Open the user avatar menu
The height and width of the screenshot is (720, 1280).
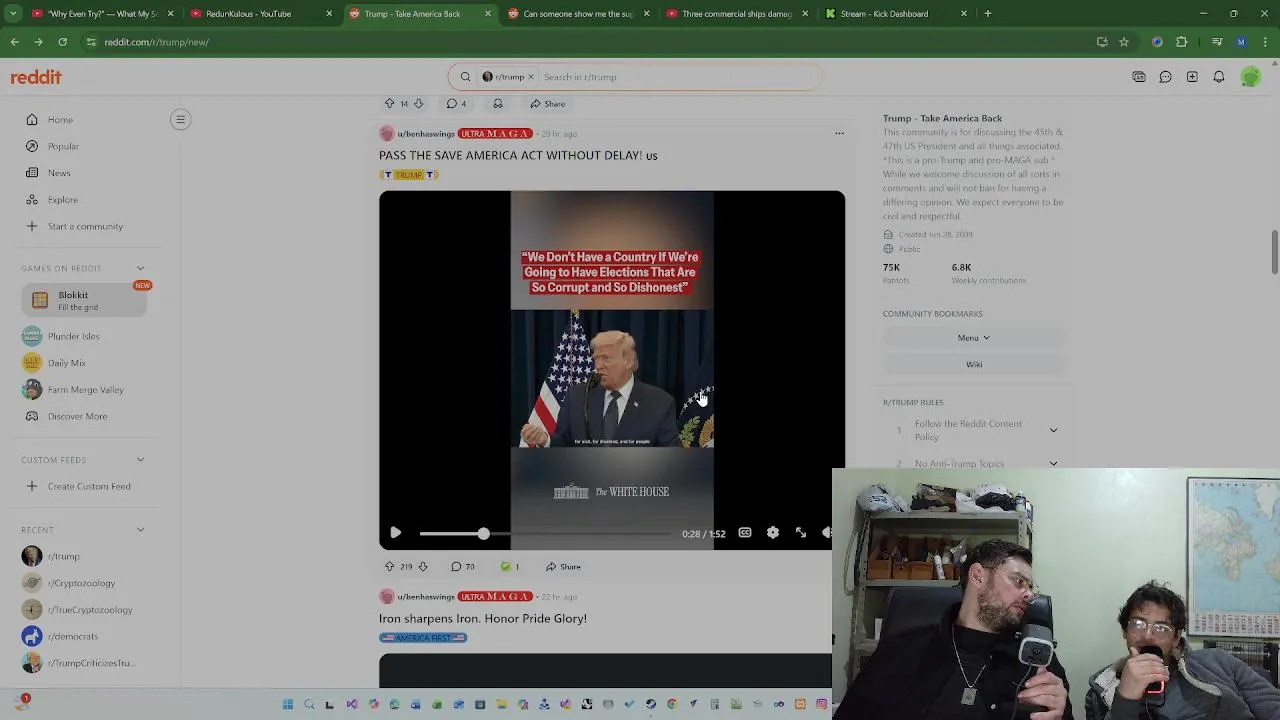pyautogui.click(x=1250, y=77)
